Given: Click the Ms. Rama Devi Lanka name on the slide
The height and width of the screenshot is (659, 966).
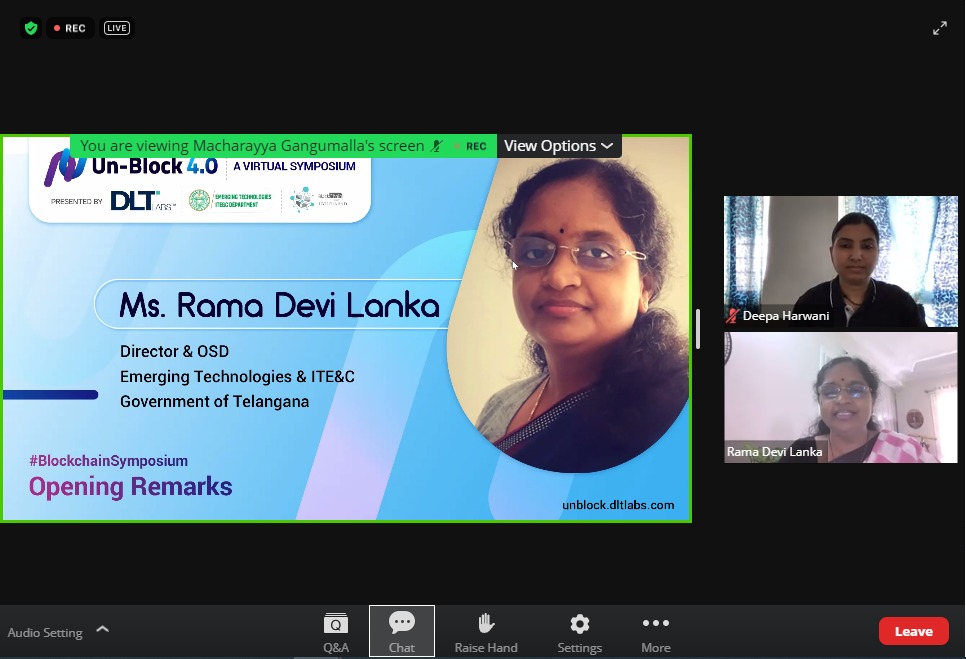Looking at the screenshot, I should 280,305.
